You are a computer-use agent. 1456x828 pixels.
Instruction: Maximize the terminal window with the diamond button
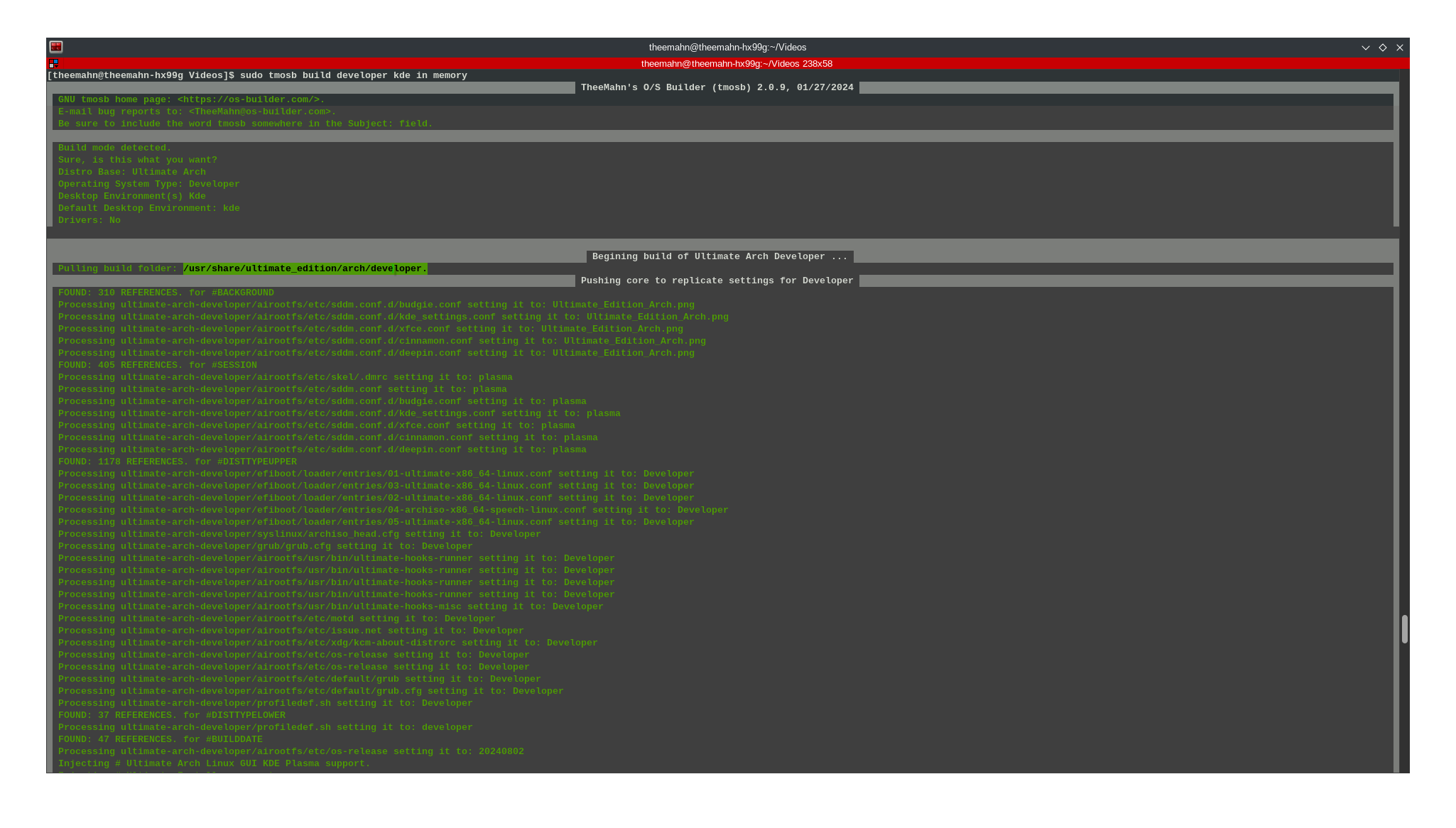[x=1382, y=48]
